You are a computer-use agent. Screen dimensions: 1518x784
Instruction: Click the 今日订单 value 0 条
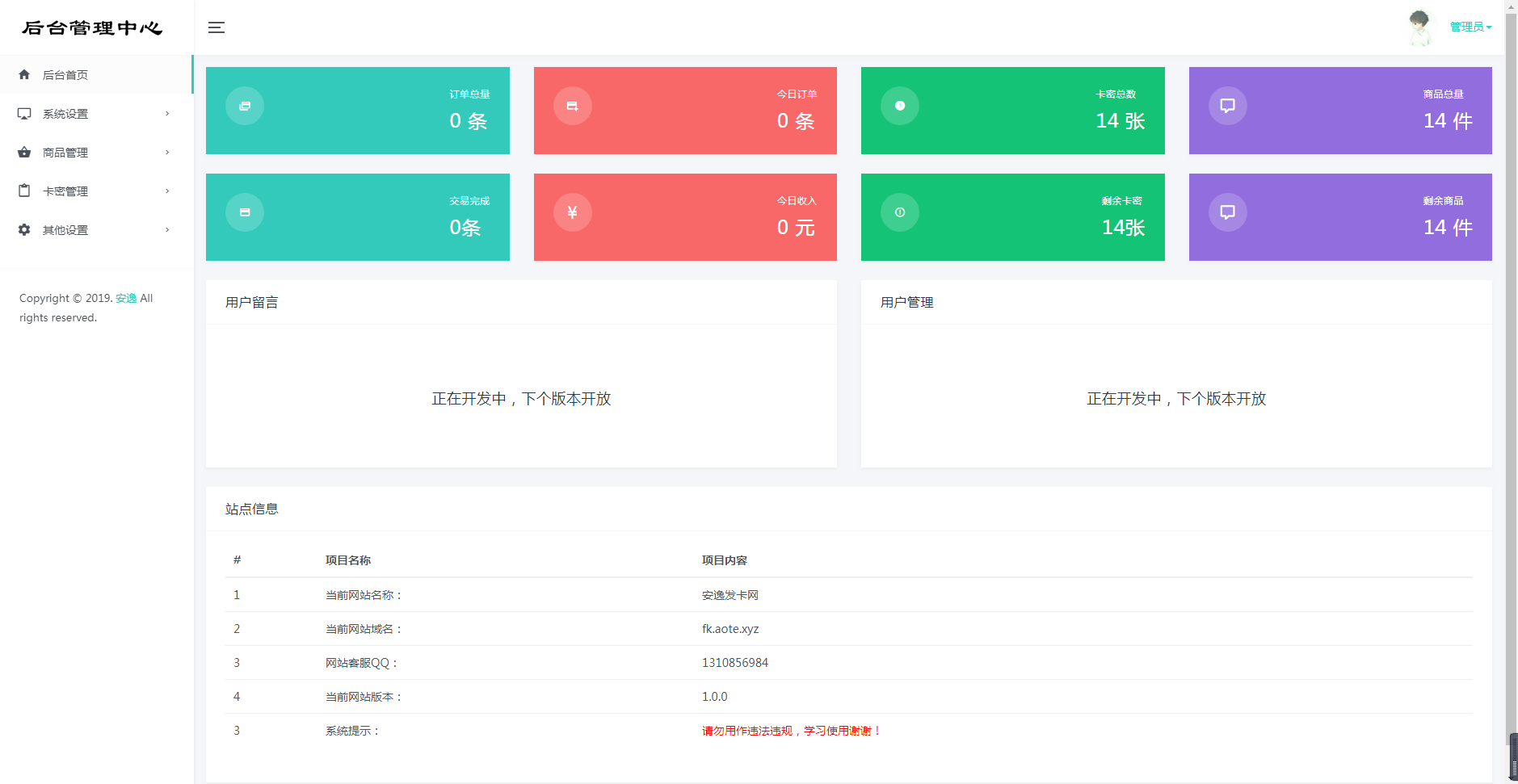796,121
